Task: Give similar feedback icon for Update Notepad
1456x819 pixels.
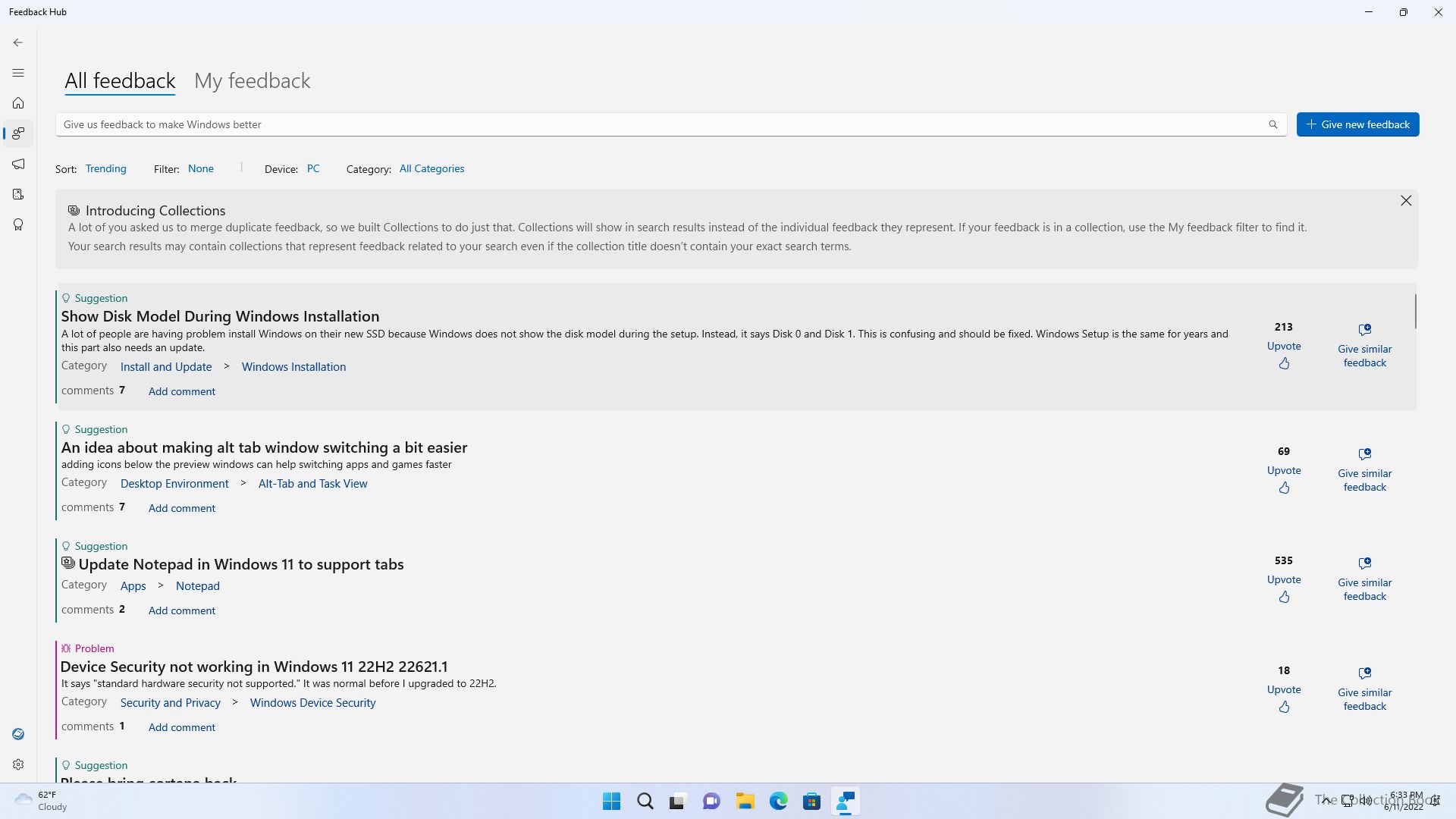Action: coord(1365,563)
